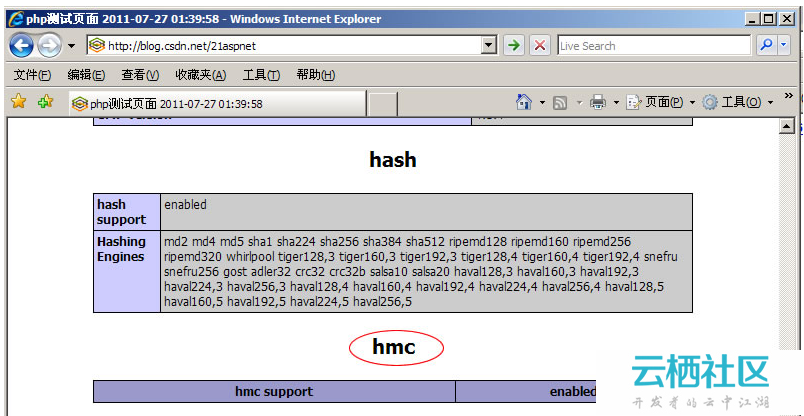Stop loading with the red X button
The width and height of the screenshot is (804, 416).
pos(539,46)
